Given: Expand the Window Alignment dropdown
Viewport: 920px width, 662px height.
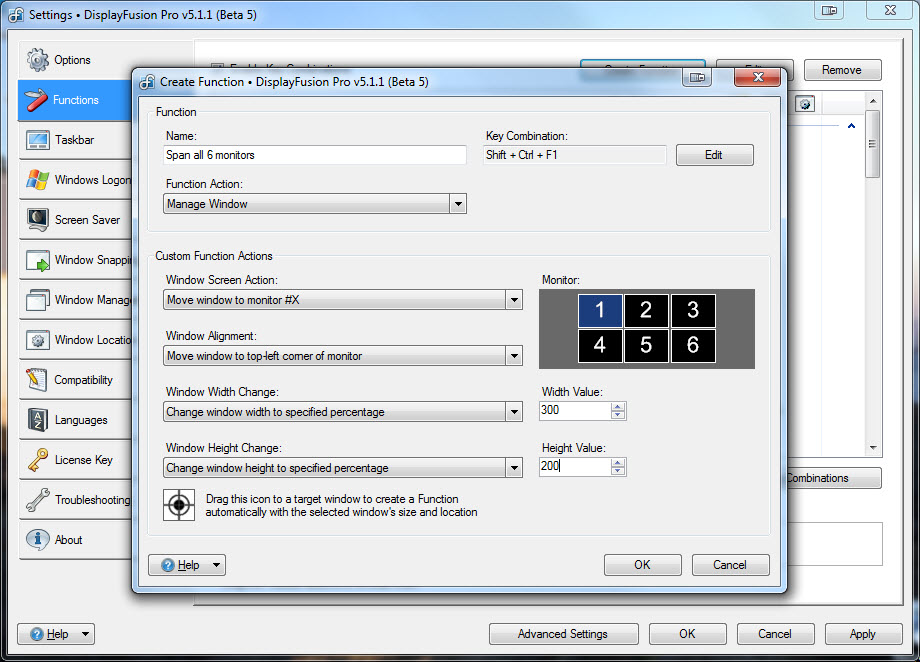Looking at the screenshot, I should [x=513, y=356].
